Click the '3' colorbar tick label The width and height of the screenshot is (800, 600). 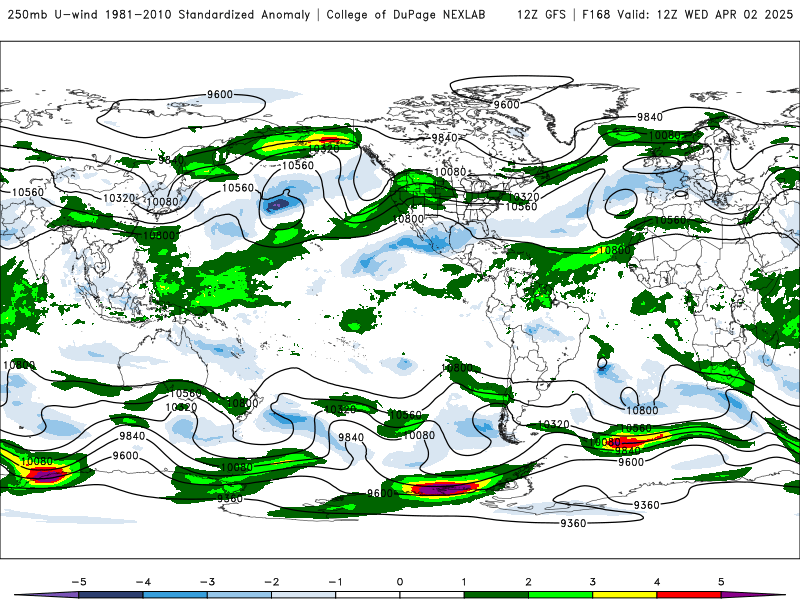[x=593, y=582]
